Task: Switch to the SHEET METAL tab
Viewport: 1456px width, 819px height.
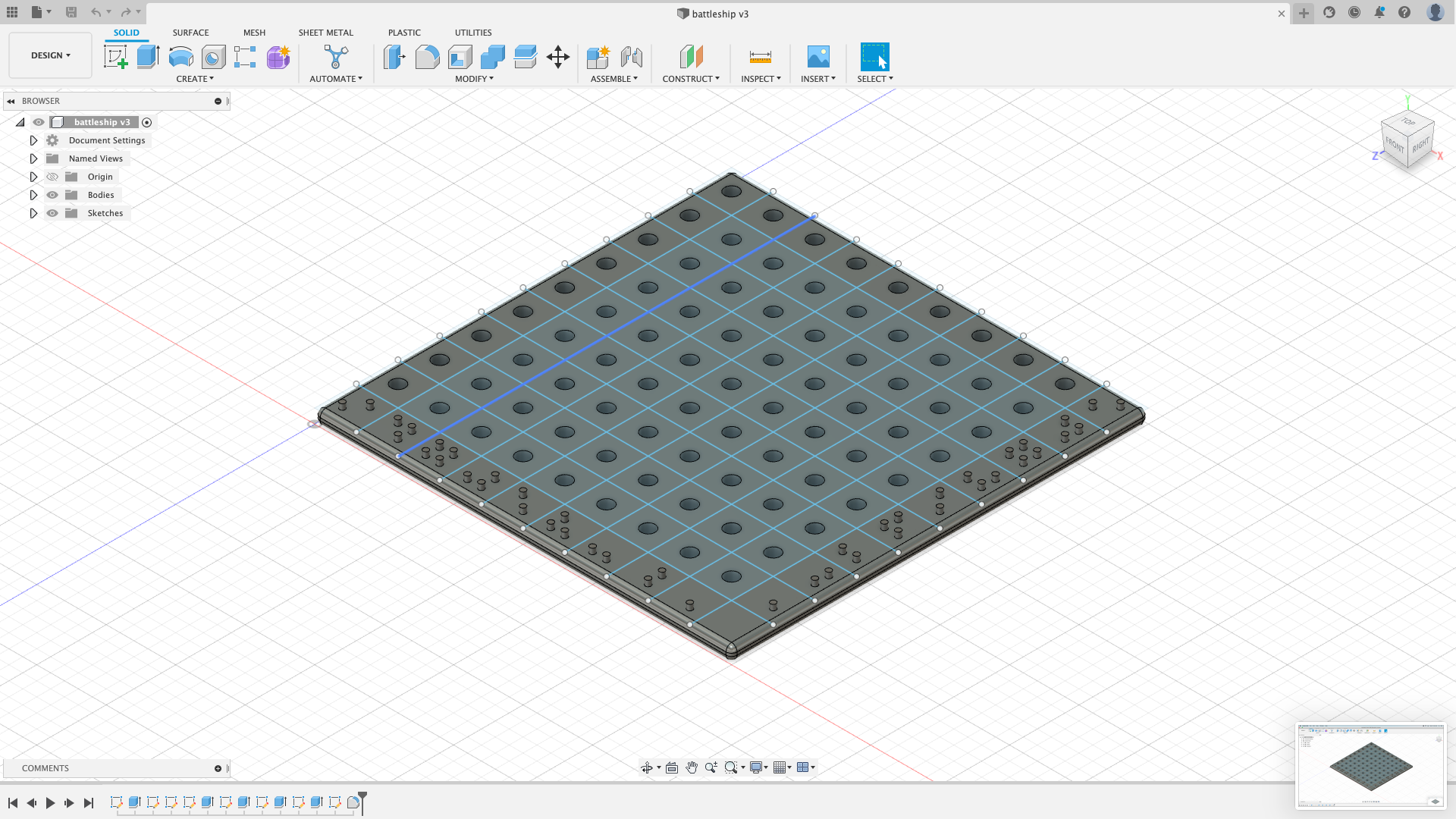Action: tap(325, 33)
